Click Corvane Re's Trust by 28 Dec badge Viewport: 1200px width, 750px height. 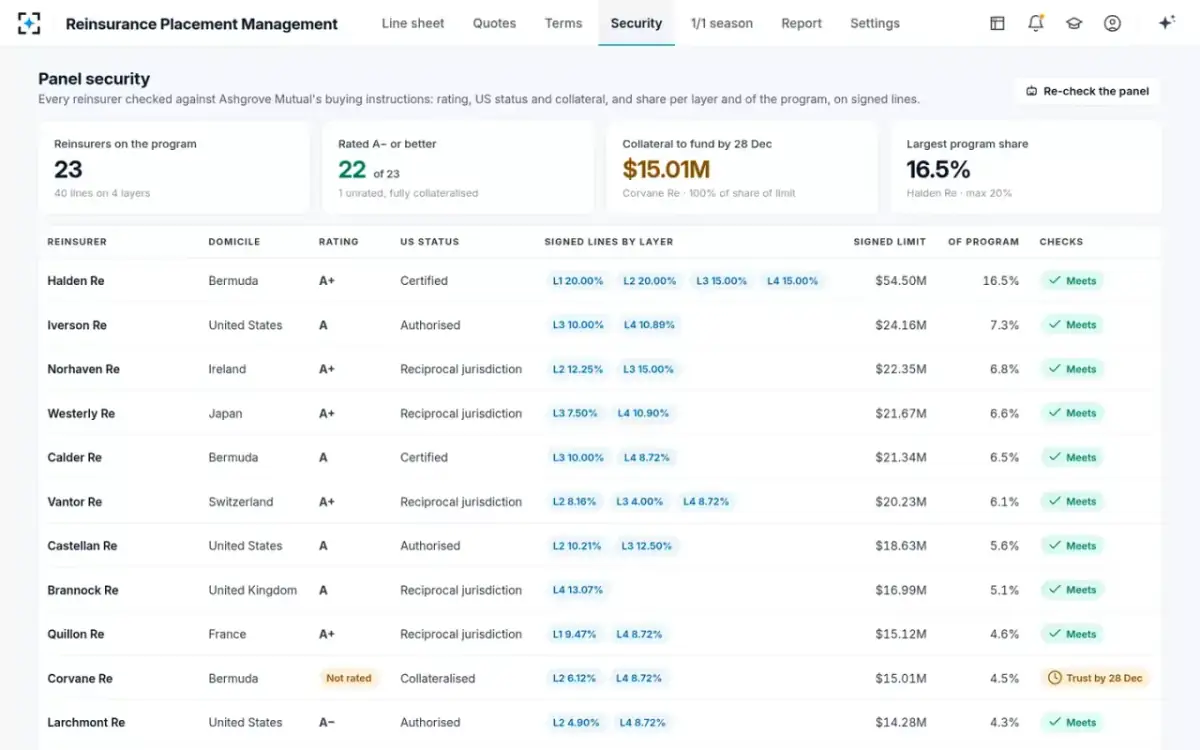(1095, 678)
